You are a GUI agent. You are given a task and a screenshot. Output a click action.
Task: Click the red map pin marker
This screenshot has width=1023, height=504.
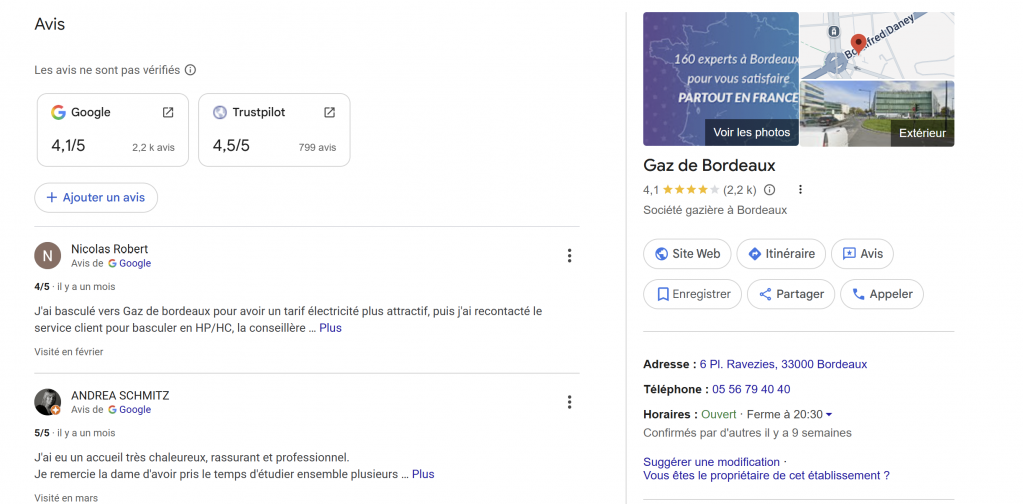[x=859, y=44]
